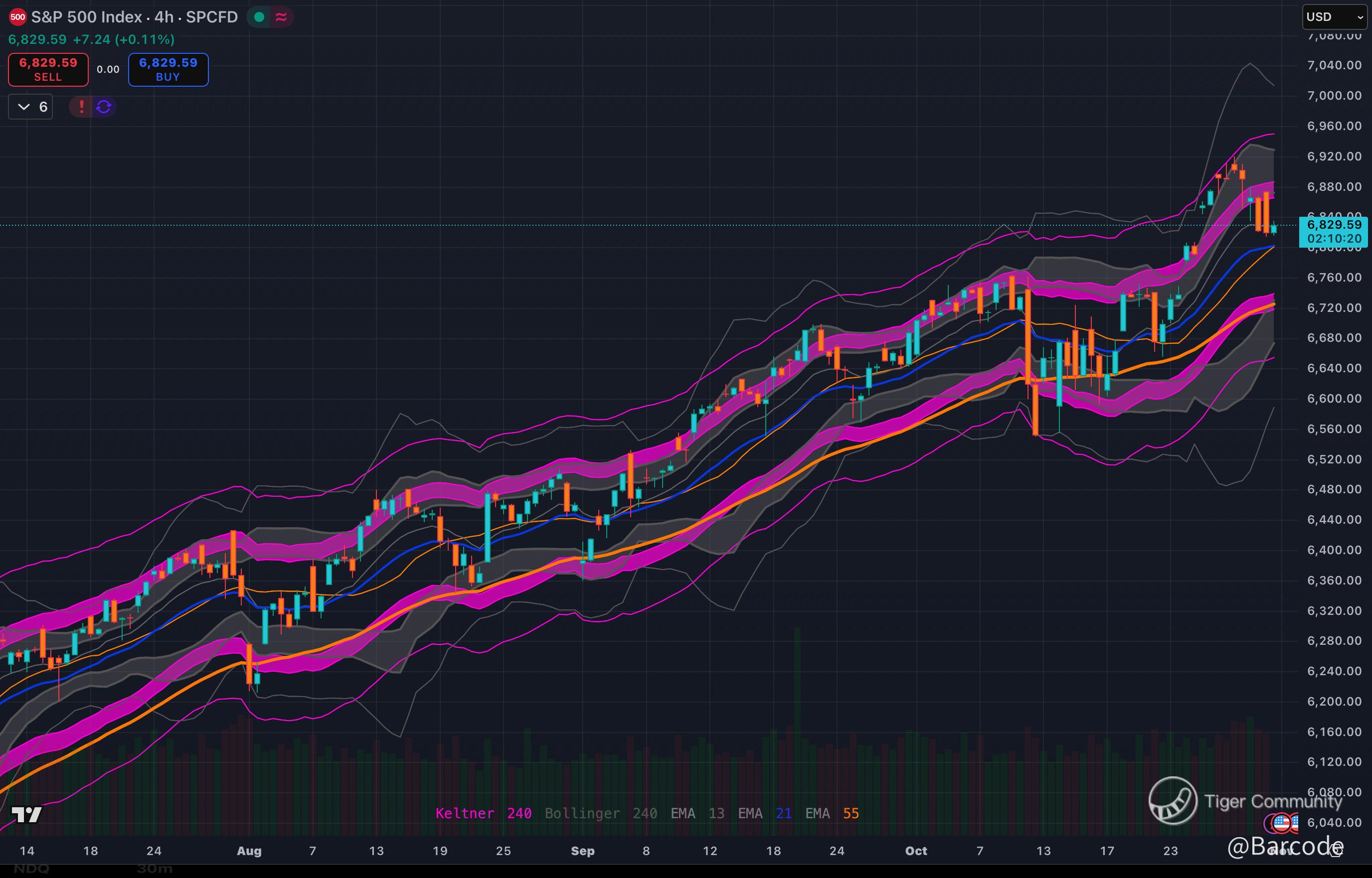Expand the collapsed indicators legend showing 6

tap(31, 107)
